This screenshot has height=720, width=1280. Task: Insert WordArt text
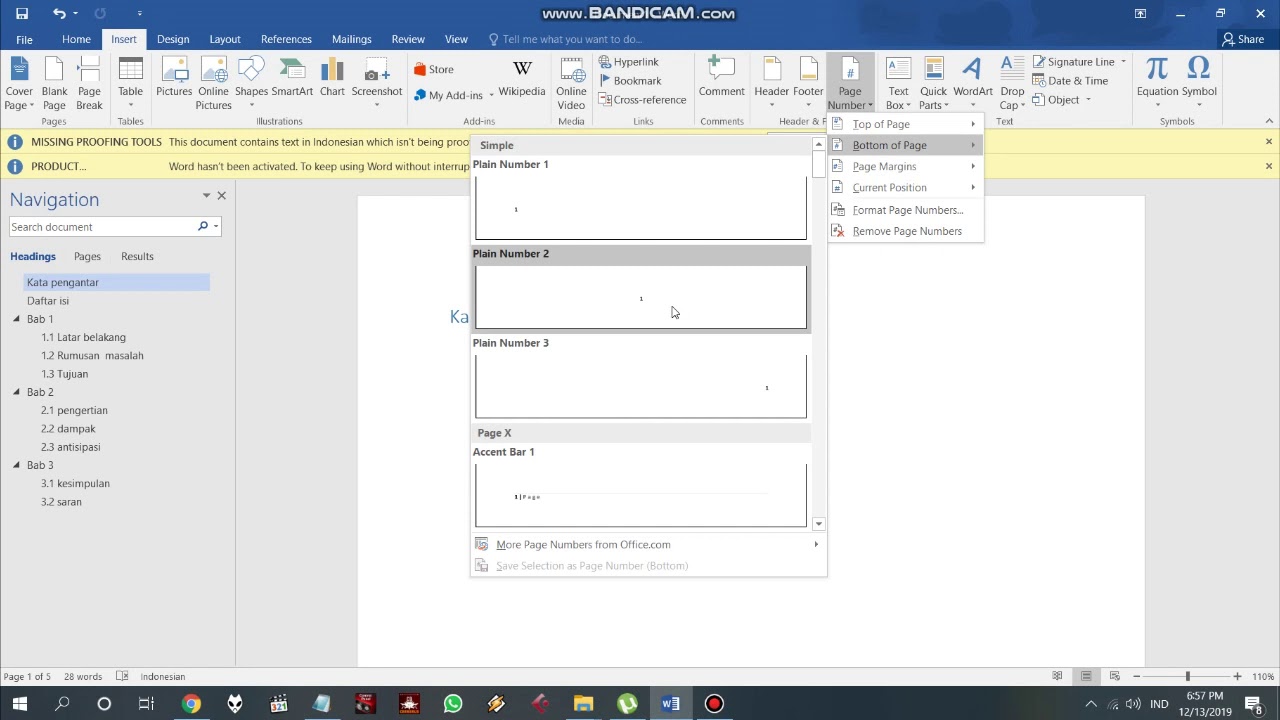tap(972, 84)
